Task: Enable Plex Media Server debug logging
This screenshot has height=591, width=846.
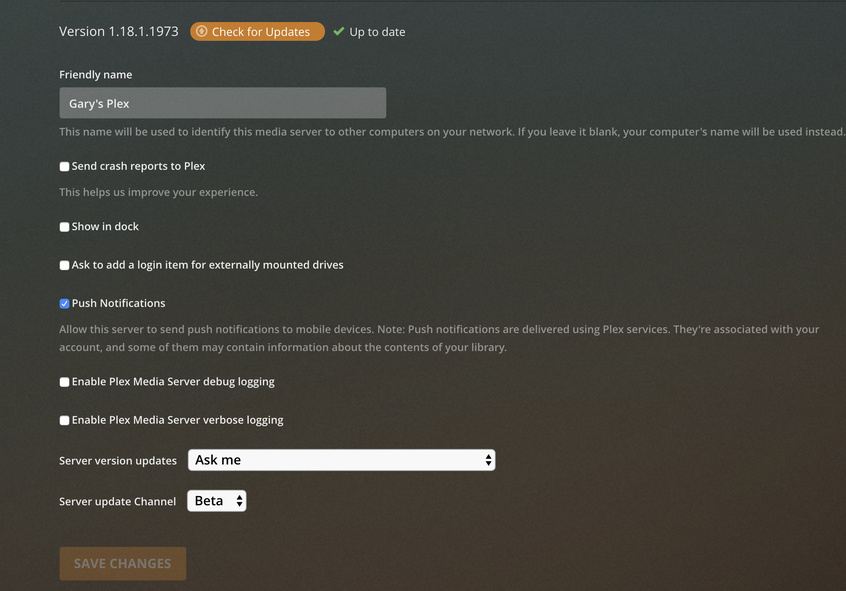Action: pyautogui.click(x=64, y=382)
